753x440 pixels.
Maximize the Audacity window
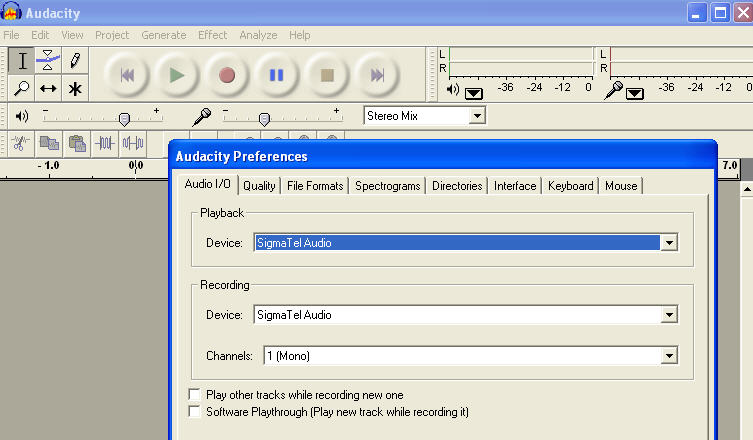(720, 13)
